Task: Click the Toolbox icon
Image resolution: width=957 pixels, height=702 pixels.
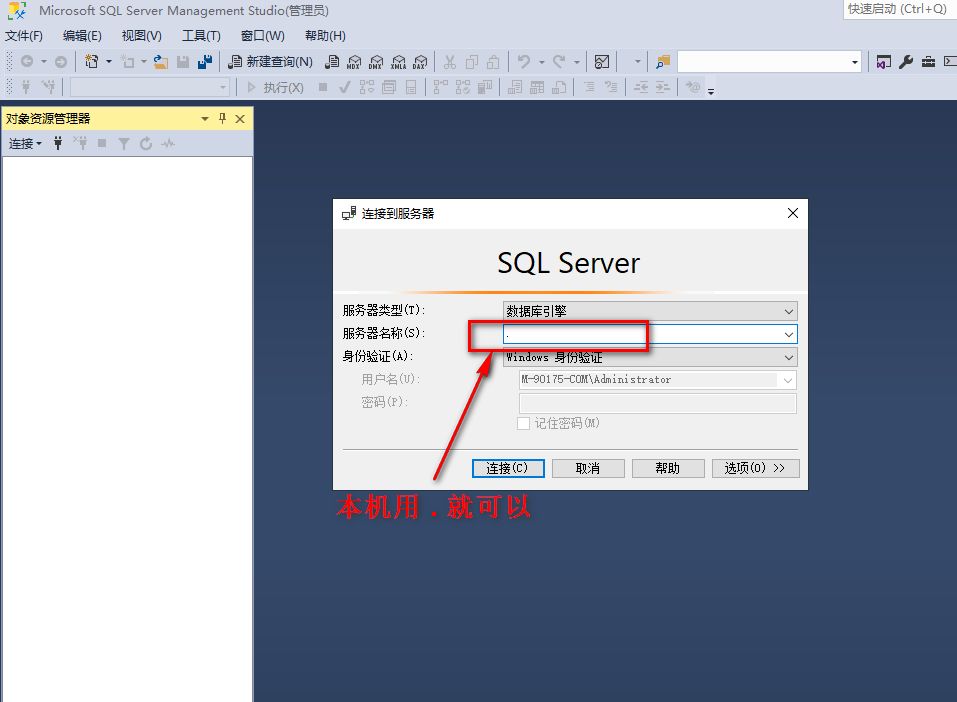Action: coord(928,62)
